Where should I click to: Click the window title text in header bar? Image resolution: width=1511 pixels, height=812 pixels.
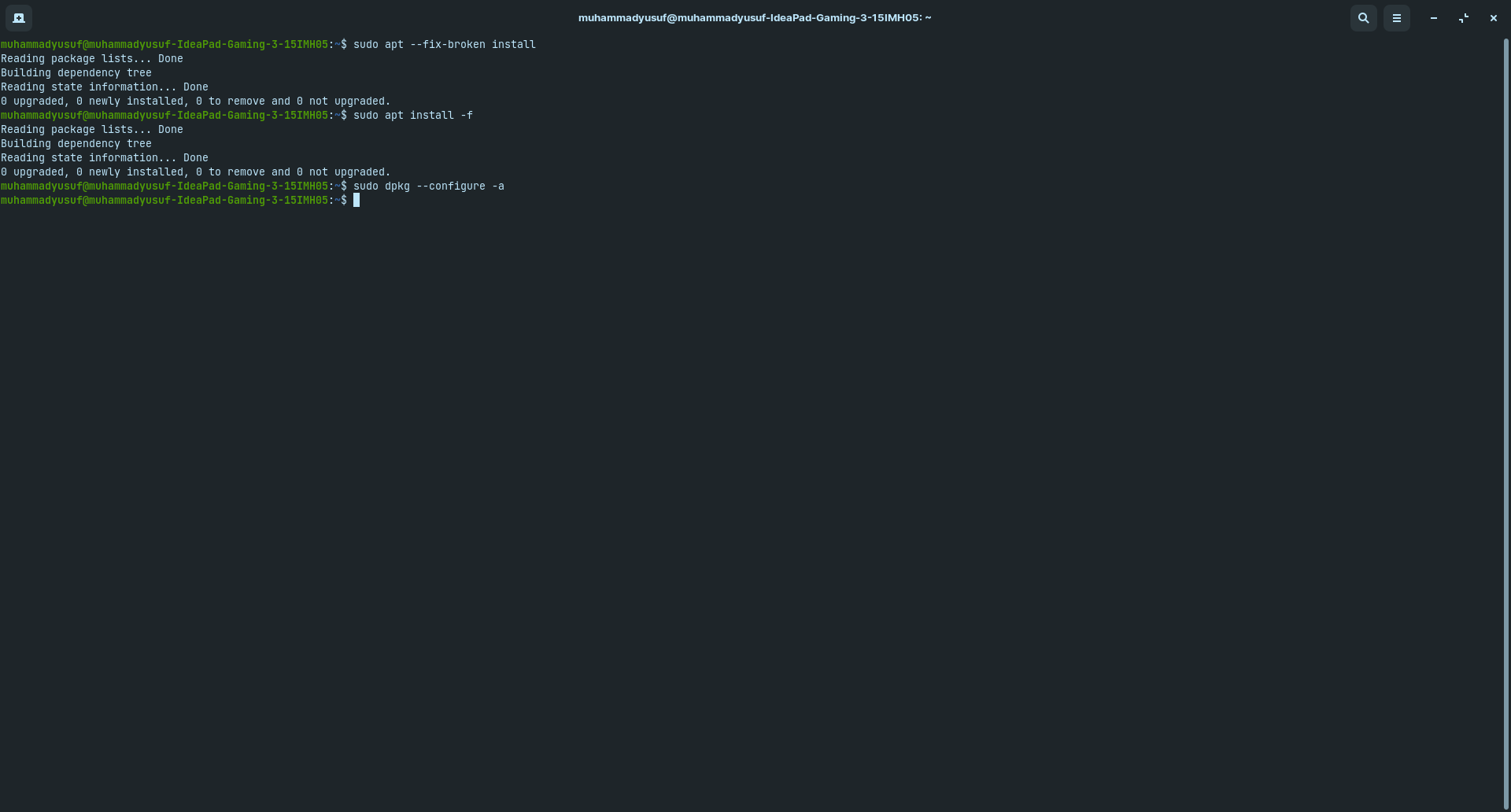click(755, 17)
